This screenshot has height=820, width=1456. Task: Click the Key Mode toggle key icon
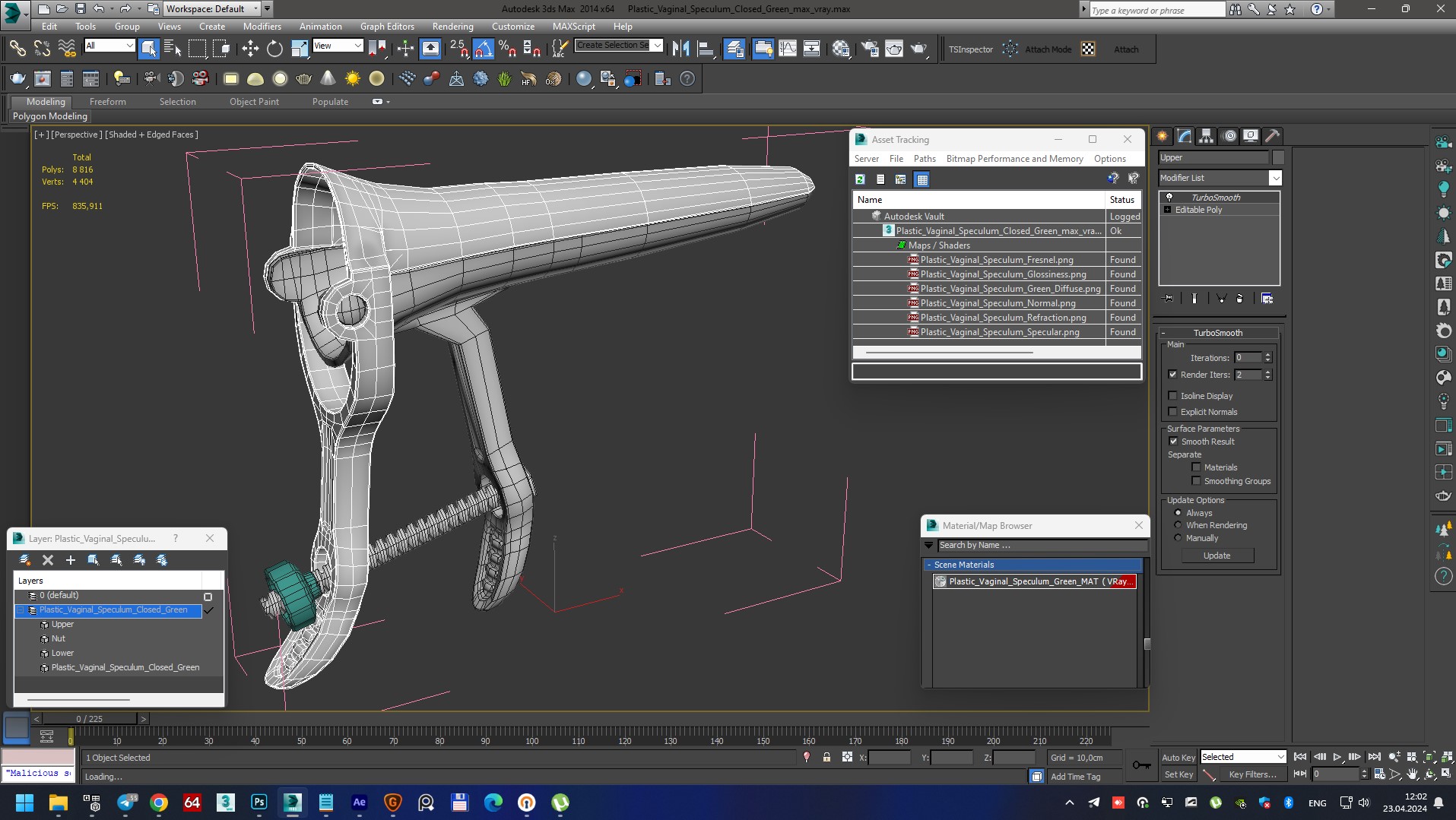coord(1141,765)
